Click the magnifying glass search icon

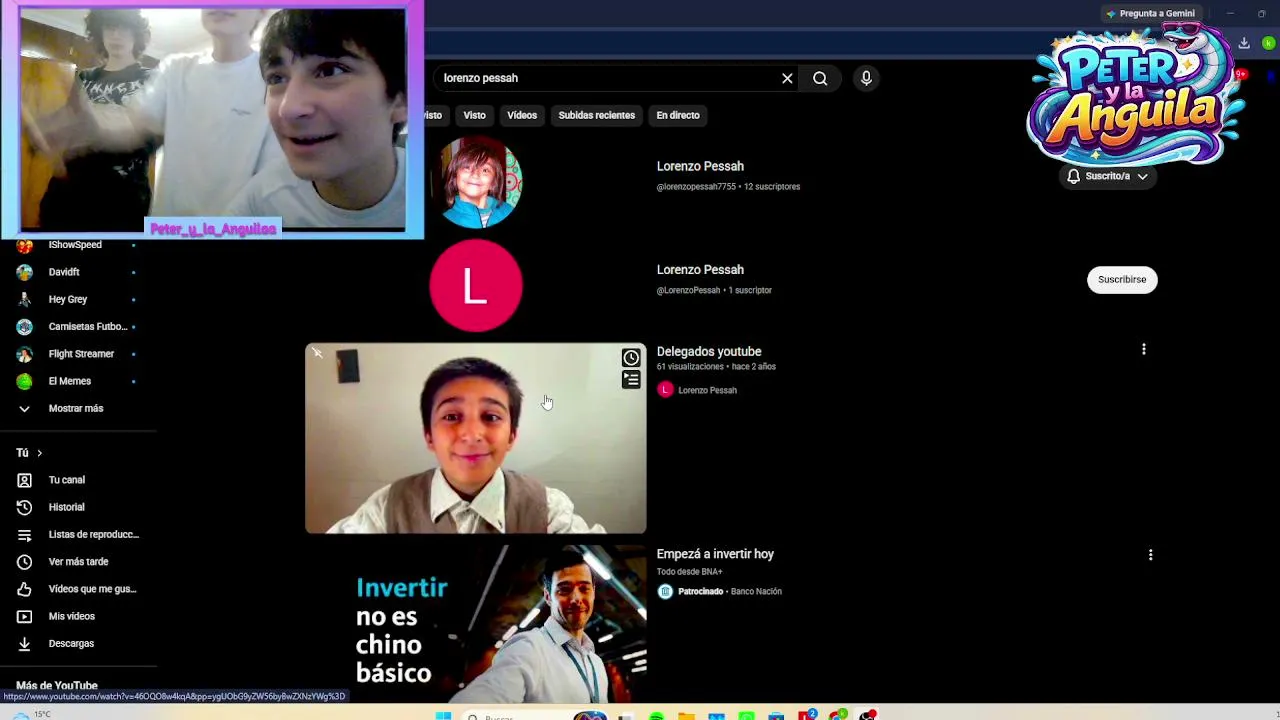820,78
